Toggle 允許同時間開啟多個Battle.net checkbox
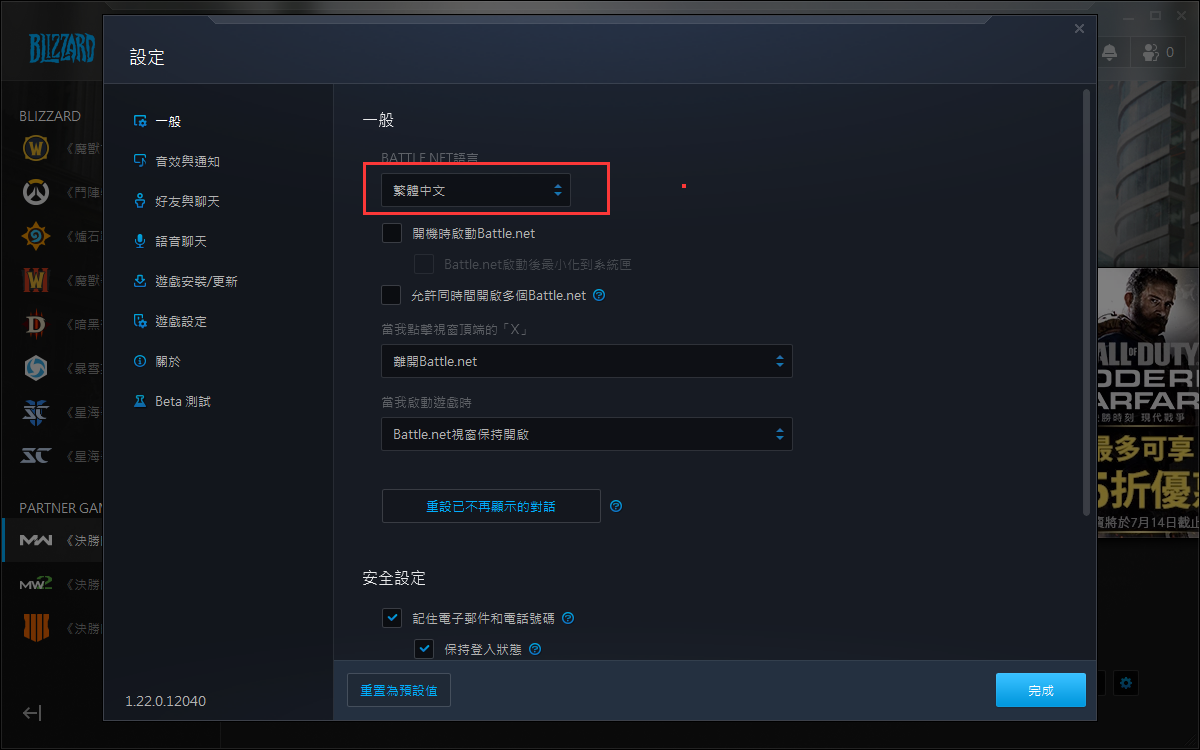Viewport: 1200px width, 750px height. pyautogui.click(x=392, y=295)
